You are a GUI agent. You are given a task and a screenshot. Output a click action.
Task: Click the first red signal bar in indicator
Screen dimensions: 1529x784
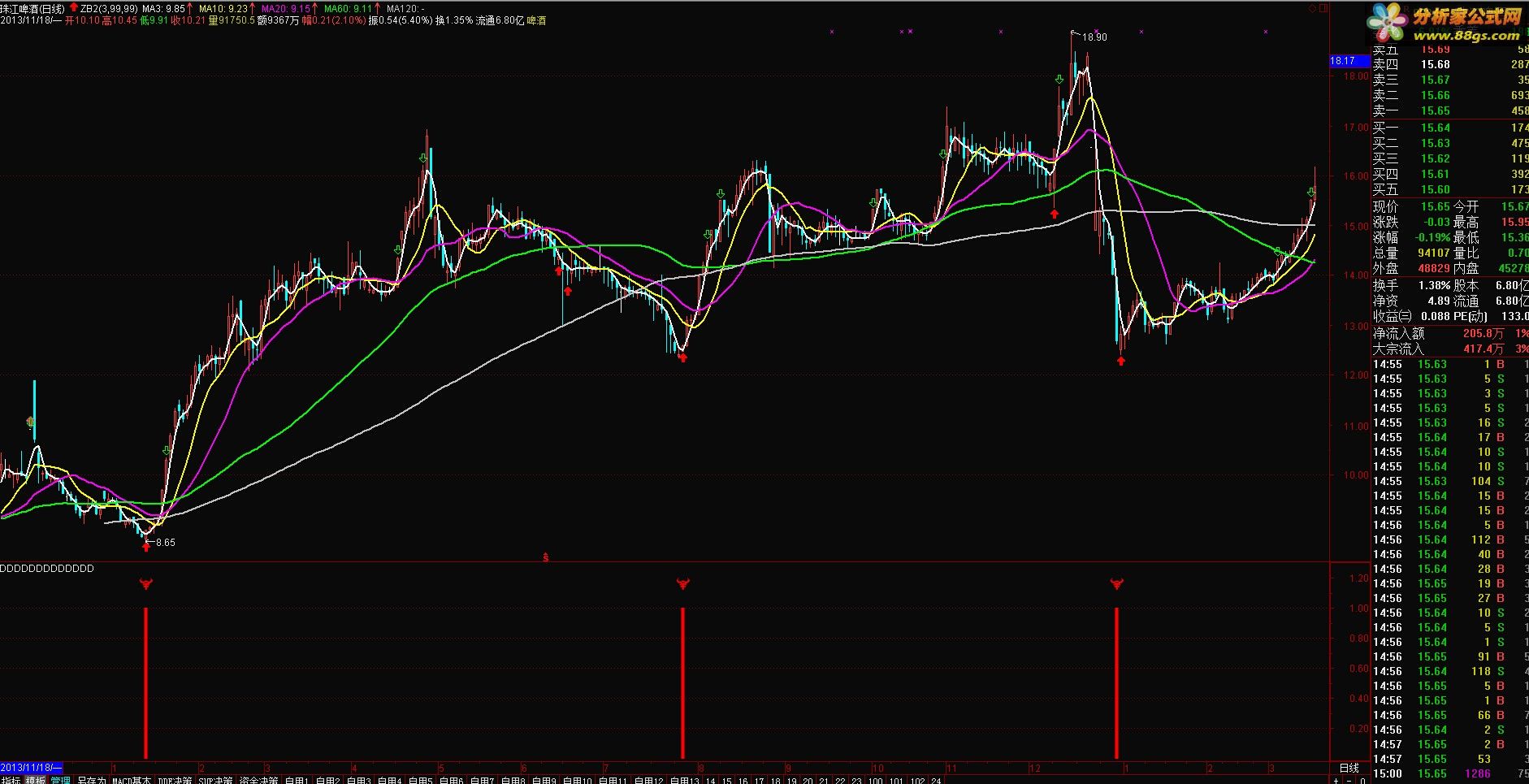(146, 682)
